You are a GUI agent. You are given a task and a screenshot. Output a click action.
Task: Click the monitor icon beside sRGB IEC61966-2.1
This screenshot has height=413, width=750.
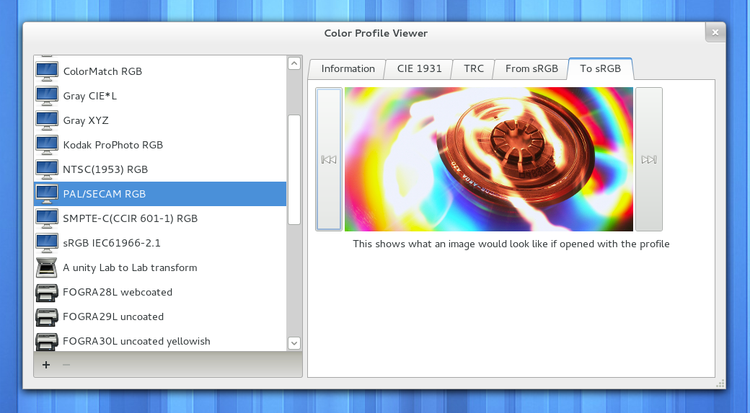tap(47, 242)
